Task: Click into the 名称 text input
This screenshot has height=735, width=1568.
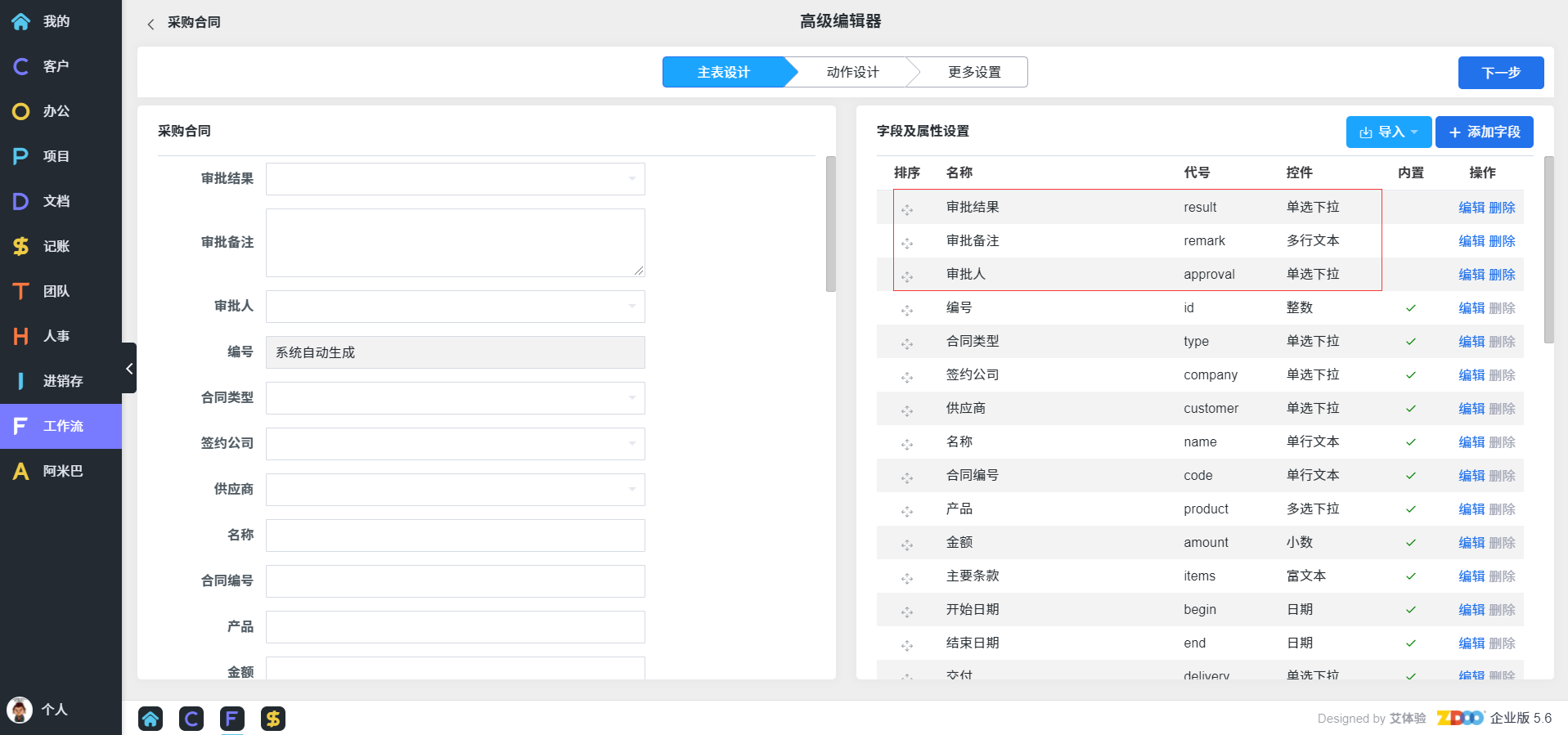Action: coord(455,536)
